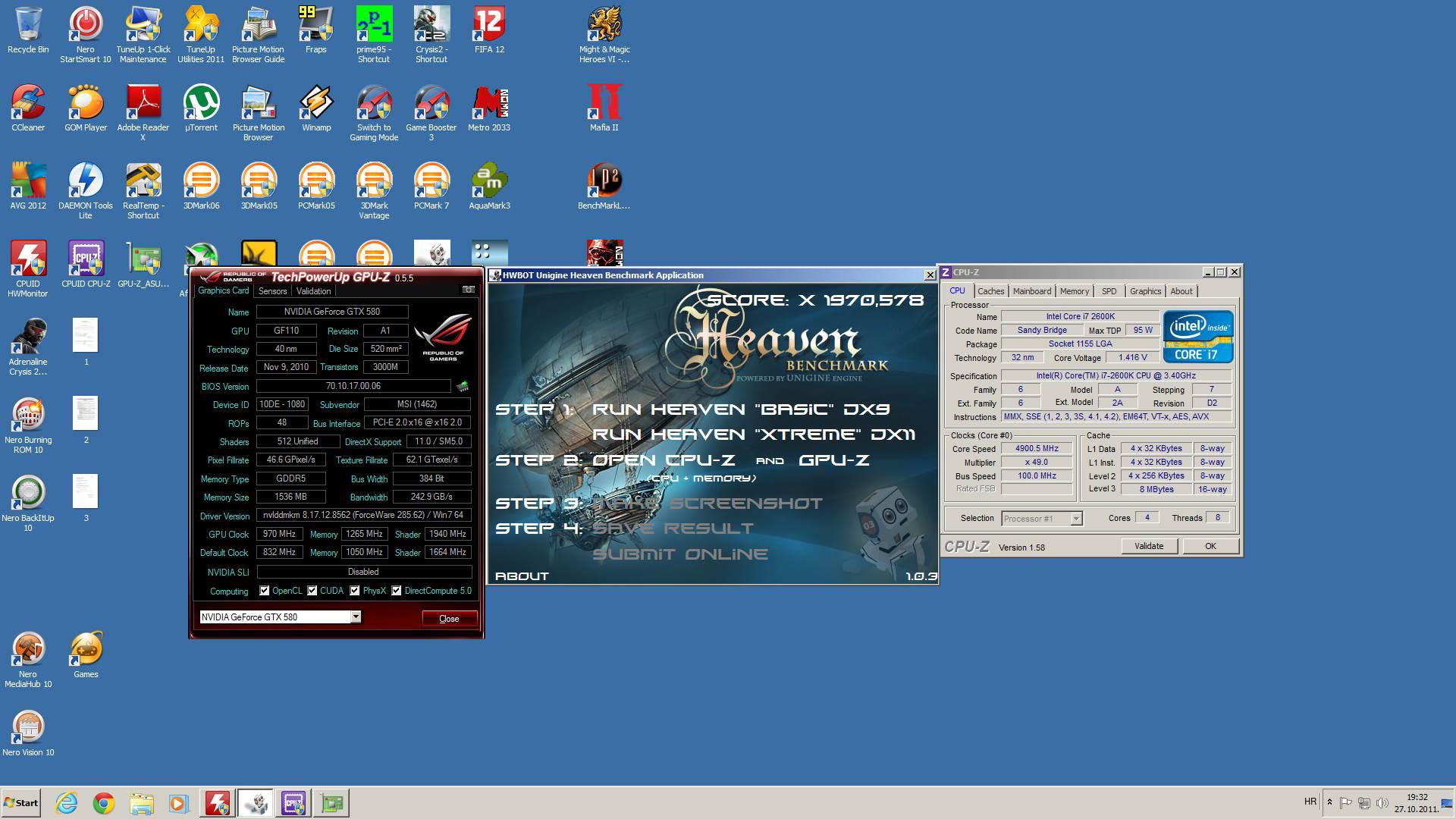Click GPU Name field NVIDIA GeForce GTX 580
Screen dimensions: 1456x819
point(332,312)
